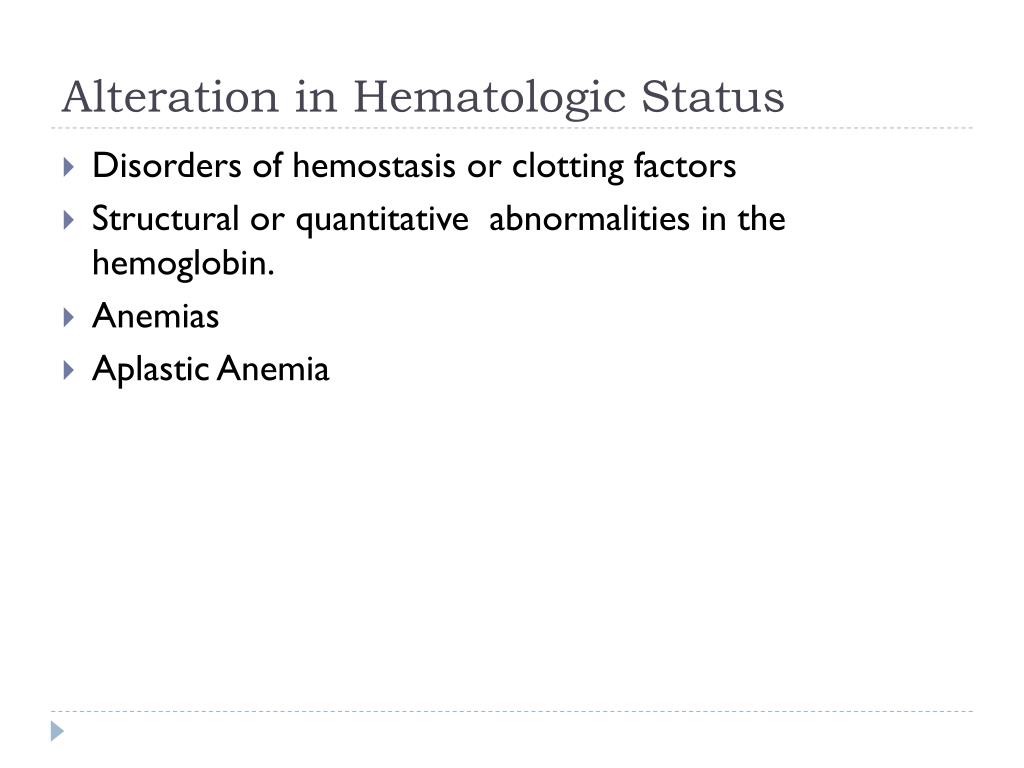Select the slide title Alteration in Hematologic Status

(423, 97)
